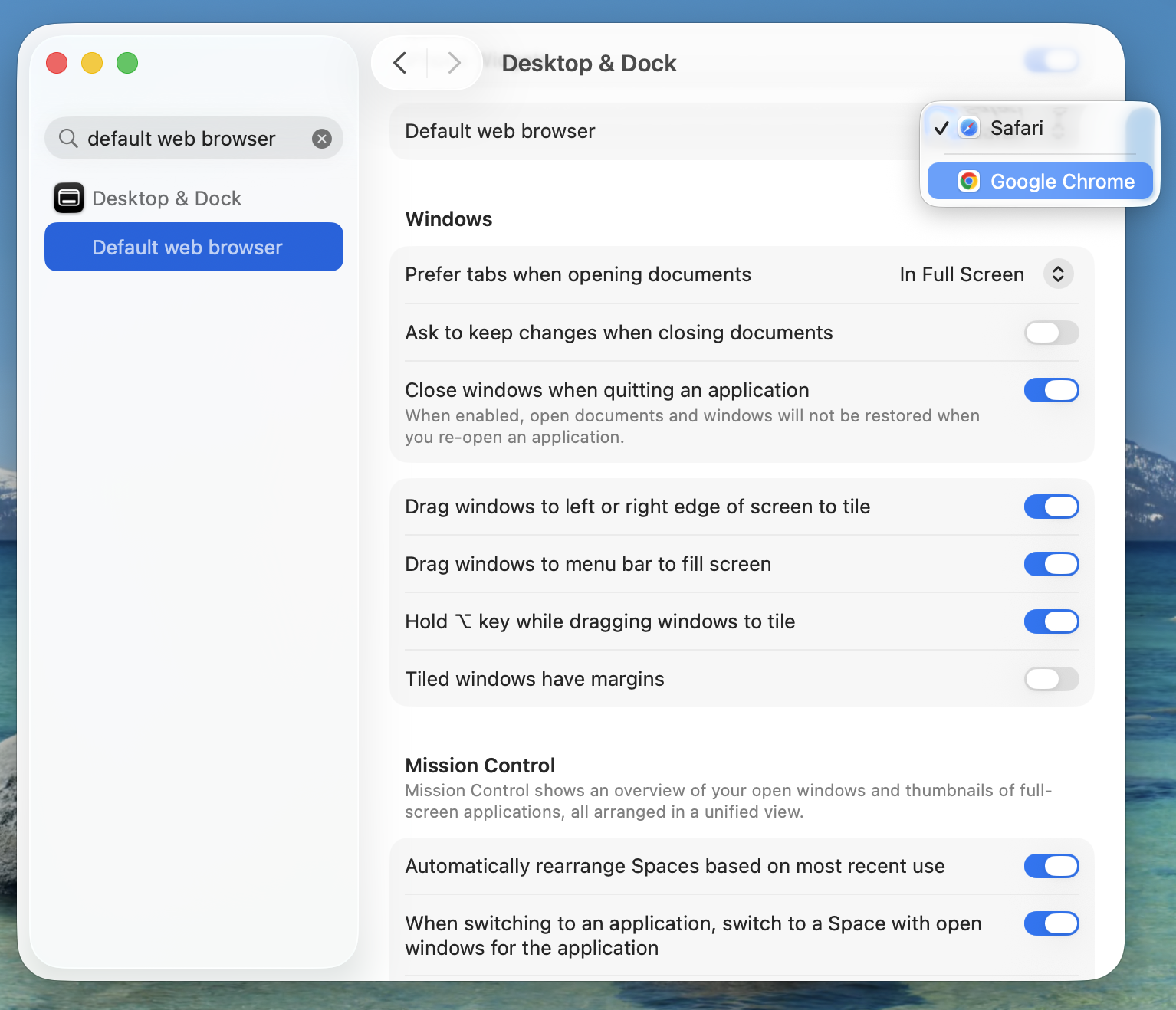The image size is (1176, 1010).
Task: Select Default web browser search result
Action: (x=194, y=247)
